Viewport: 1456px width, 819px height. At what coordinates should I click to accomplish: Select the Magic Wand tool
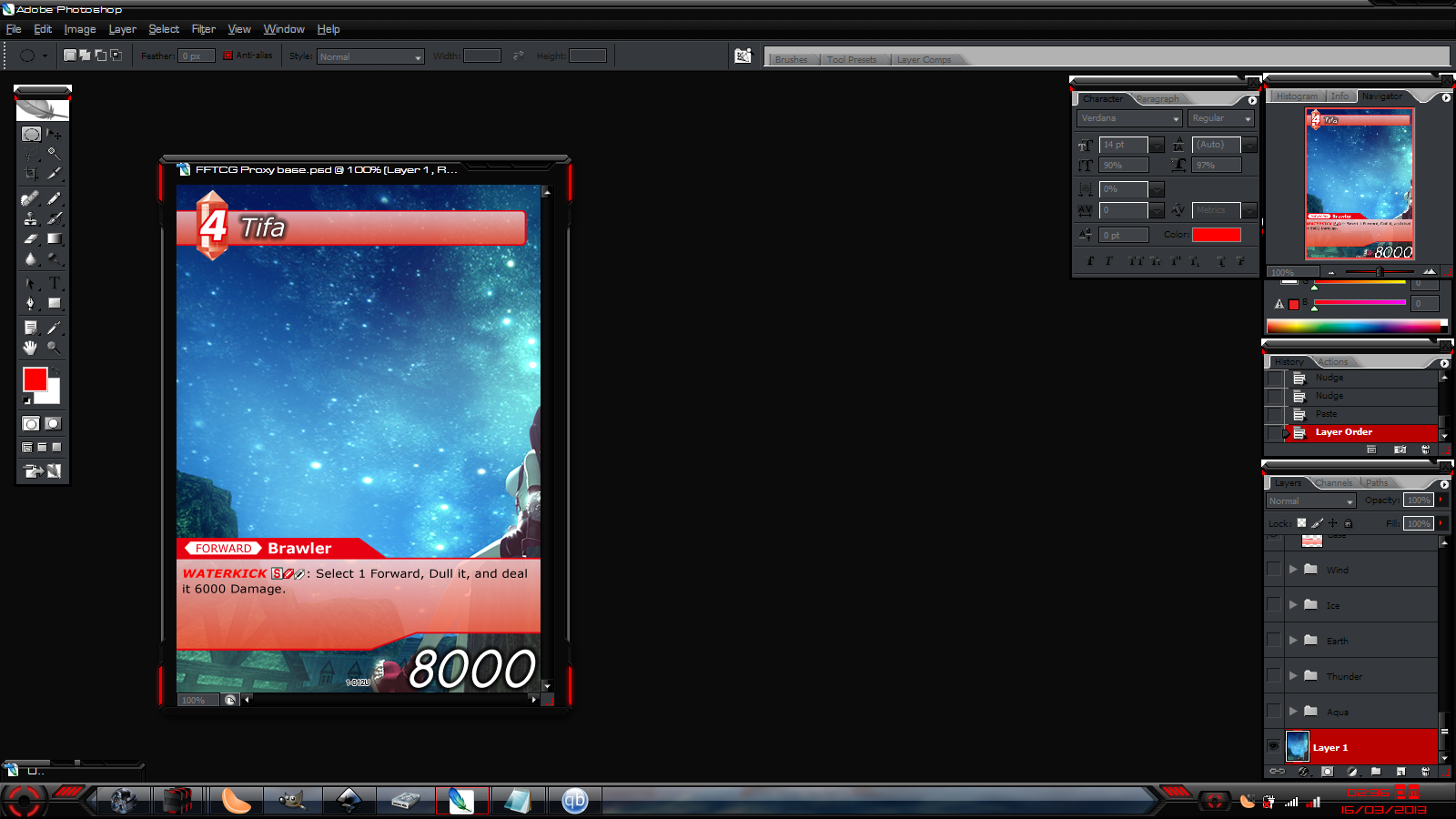pos(54,154)
